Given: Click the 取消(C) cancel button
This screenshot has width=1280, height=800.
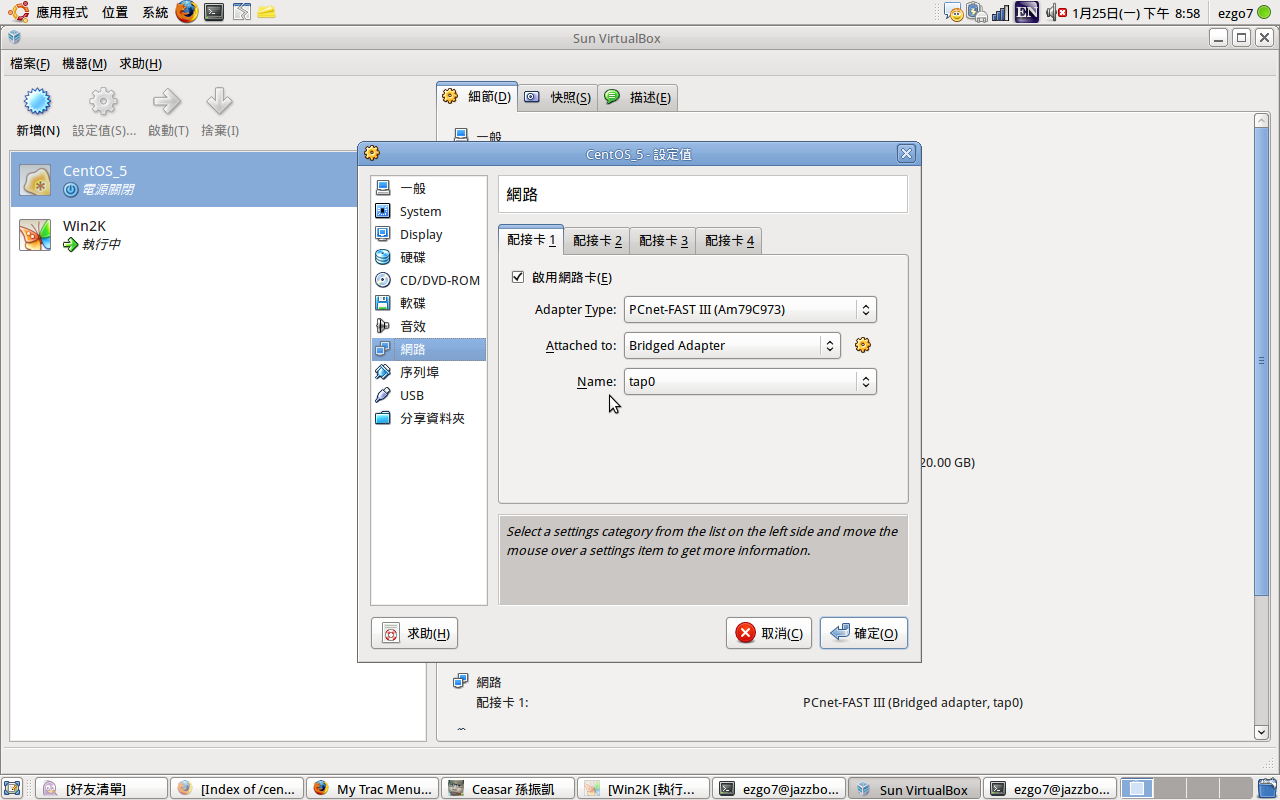Looking at the screenshot, I should [769, 633].
